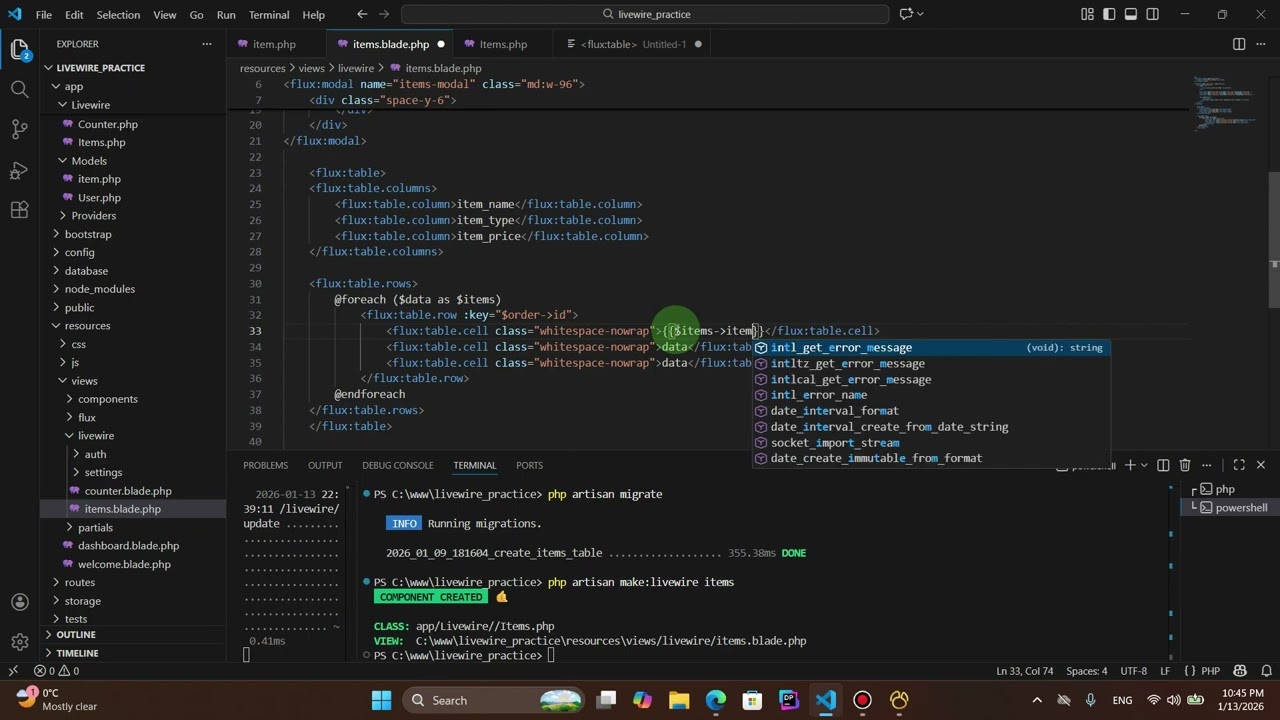The image size is (1280, 720).
Task: Open the Accounts menu in activity bar
Action: pos(19,602)
